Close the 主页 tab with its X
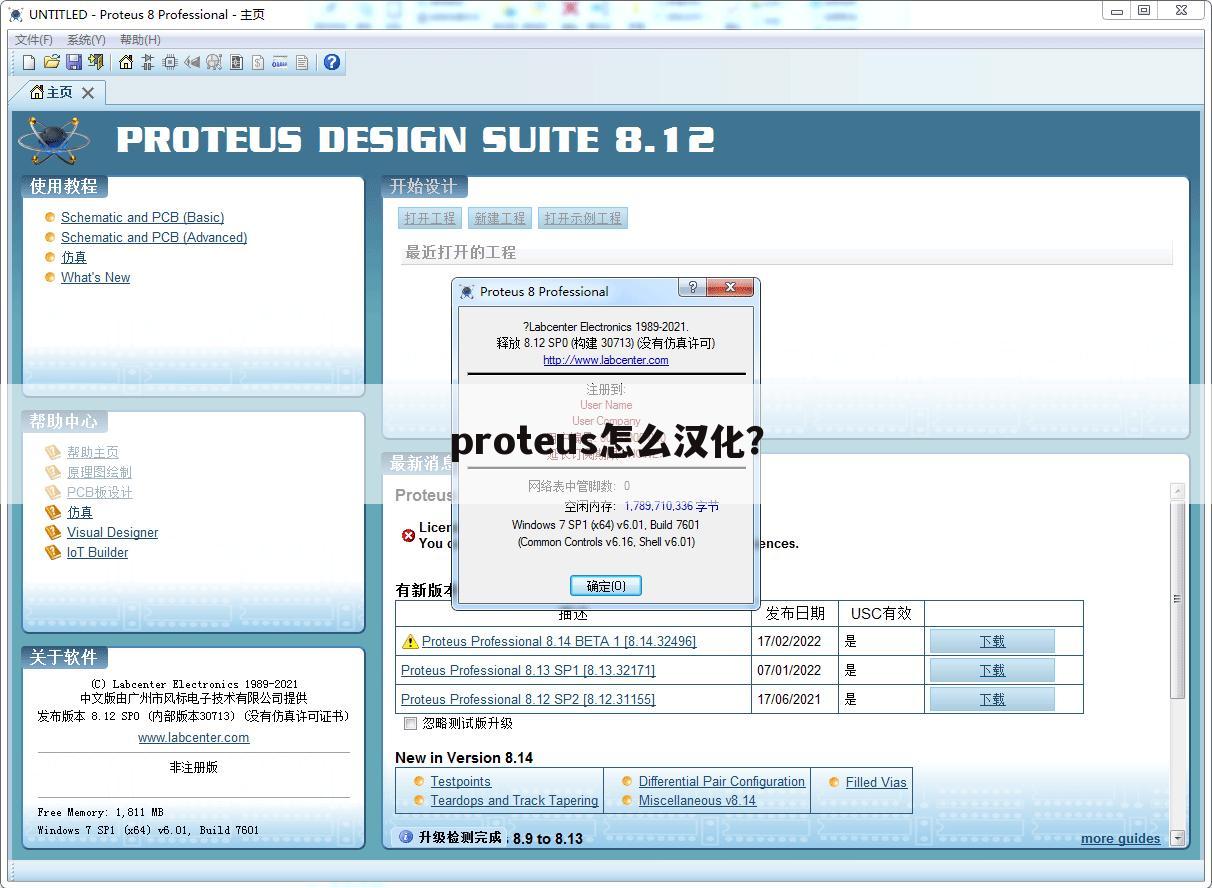The image size is (1212, 888). coord(88,93)
